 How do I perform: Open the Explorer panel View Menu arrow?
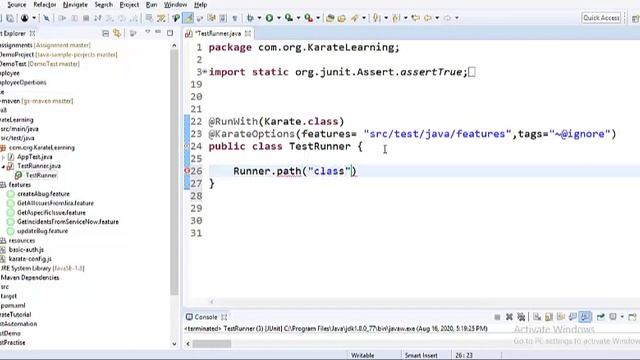pyautogui.click(x=147, y=32)
